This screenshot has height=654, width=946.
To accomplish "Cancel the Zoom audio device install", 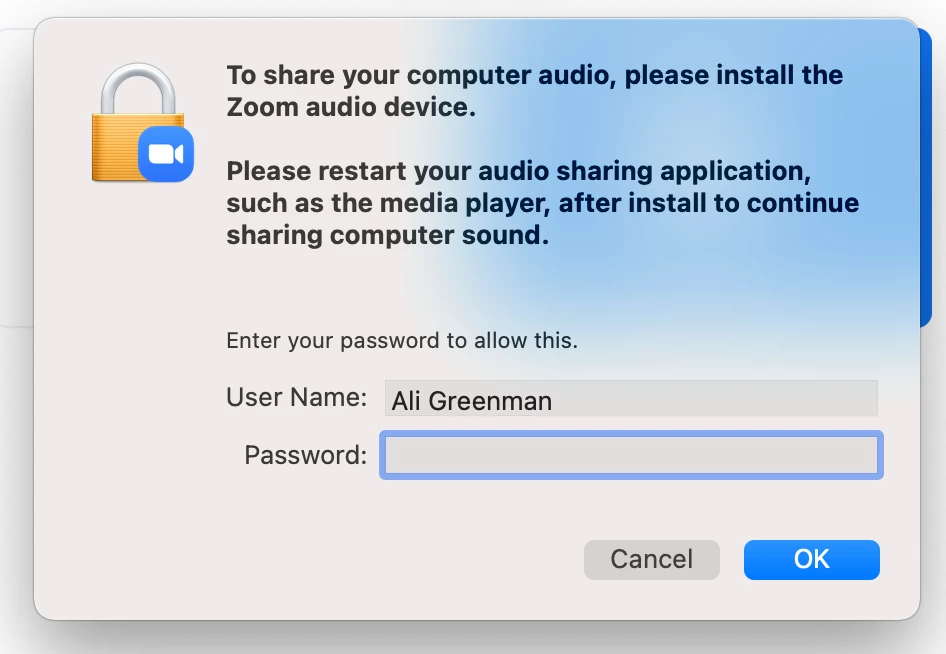I will tap(652, 560).
